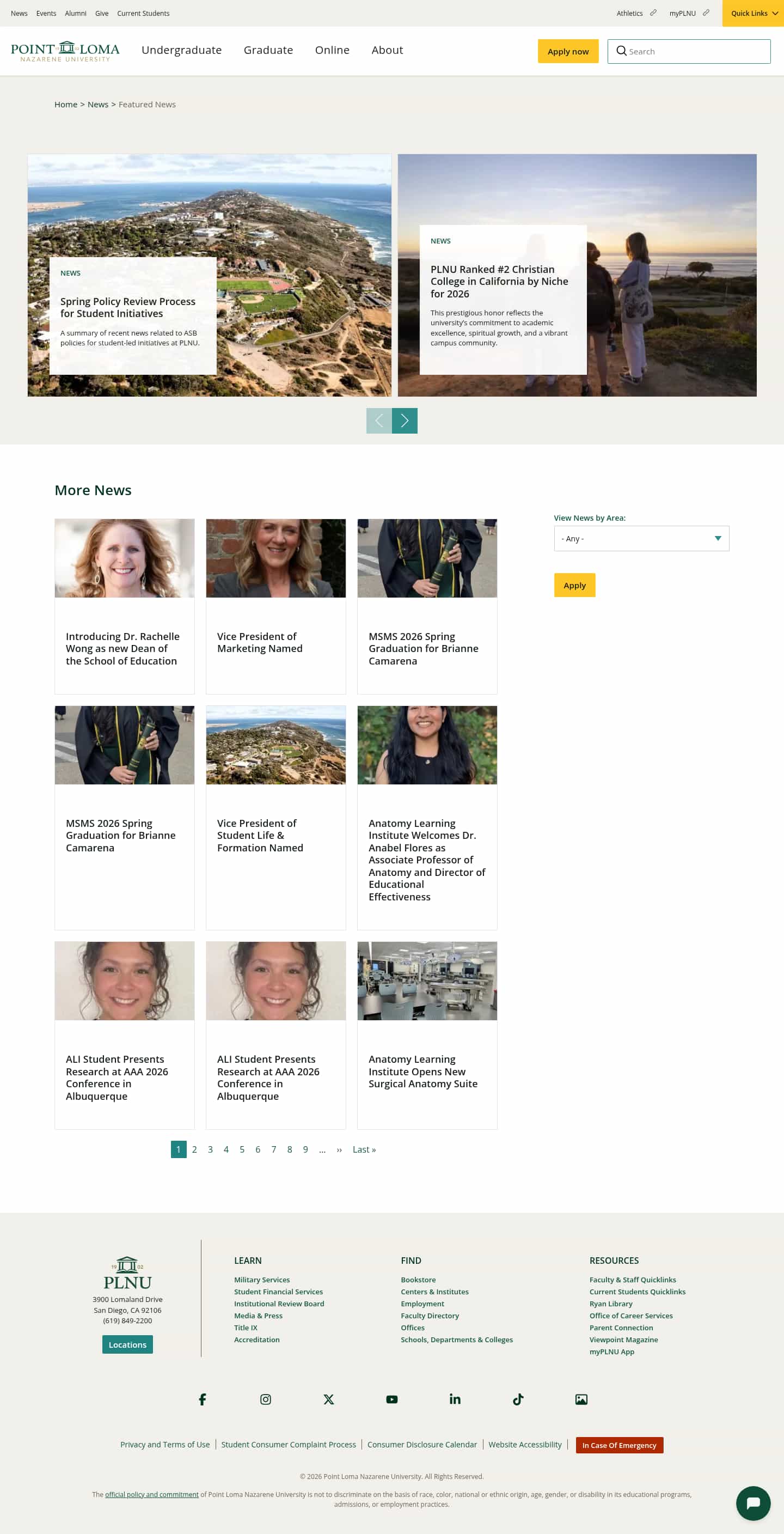Screen dimensions: 784x1534
Task: Open the View News by Area dropdown
Action: (641, 538)
